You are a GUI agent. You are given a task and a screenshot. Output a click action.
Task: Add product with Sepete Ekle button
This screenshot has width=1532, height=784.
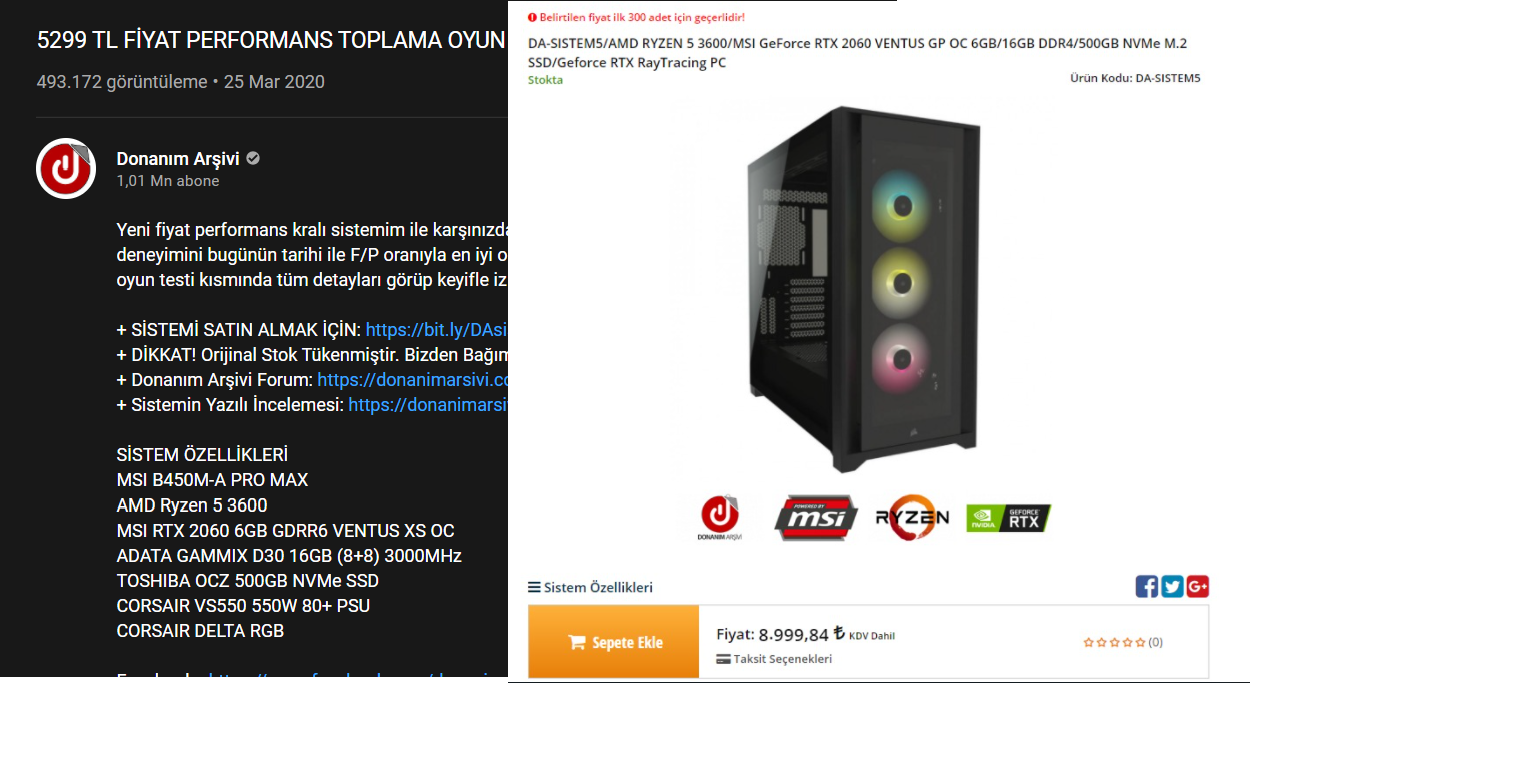pyautogui.click(x=614, y=642)
